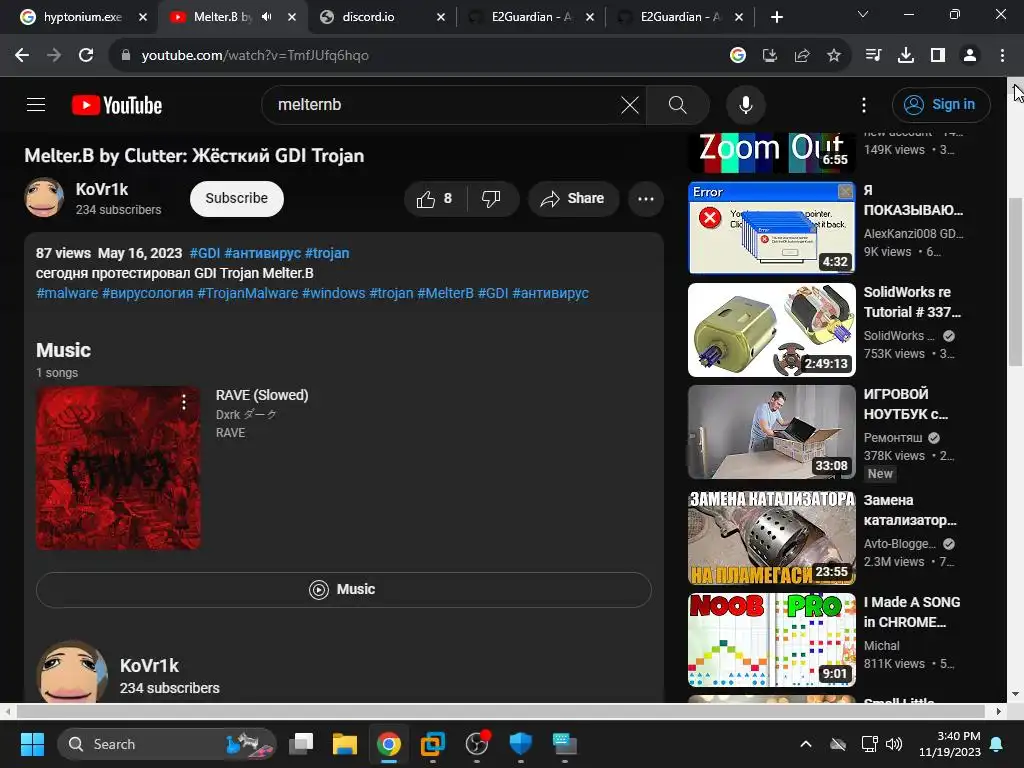This screenshot has width=1024, height=768.
Task: Open SolidWorks tutorial 2:49:13 thumbnail
Action: (771, 330)
